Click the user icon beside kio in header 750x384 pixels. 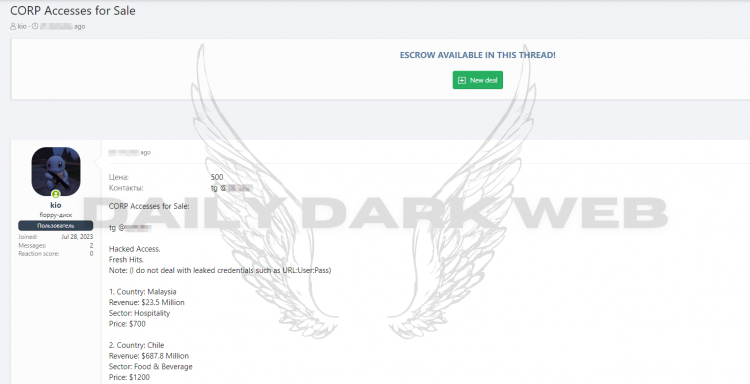(x=13, y=26)
